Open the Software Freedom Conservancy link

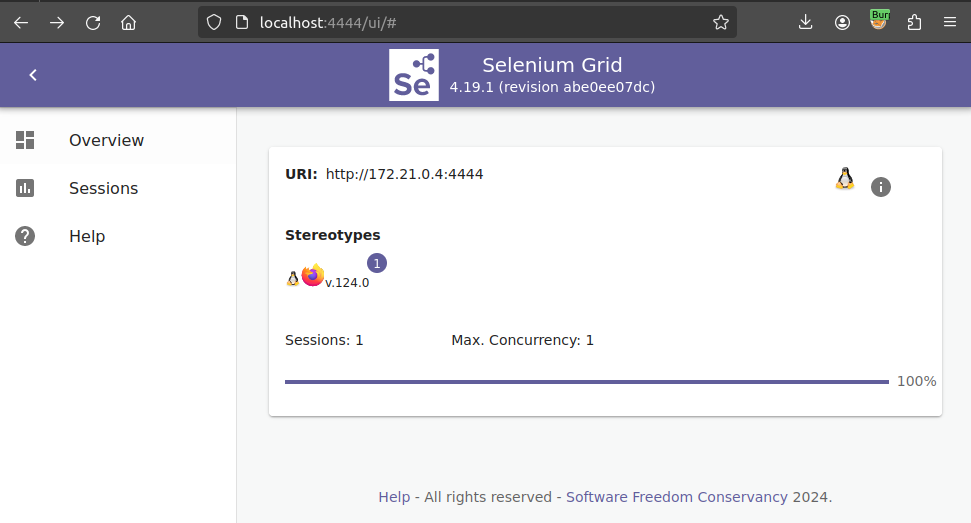pyautogui.click(x=676, y=497)
